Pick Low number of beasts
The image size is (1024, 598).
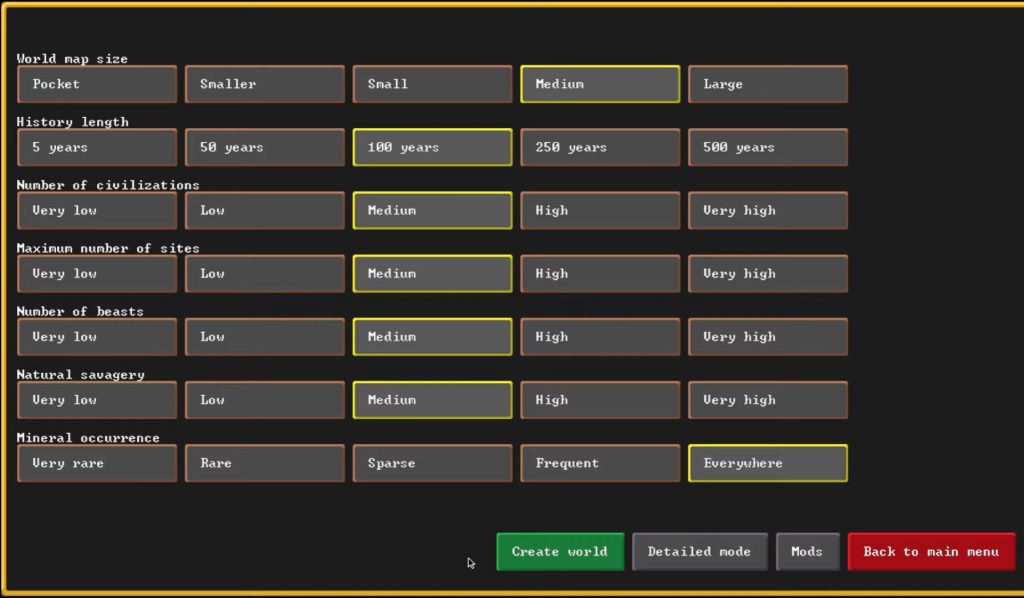[264, 337]
